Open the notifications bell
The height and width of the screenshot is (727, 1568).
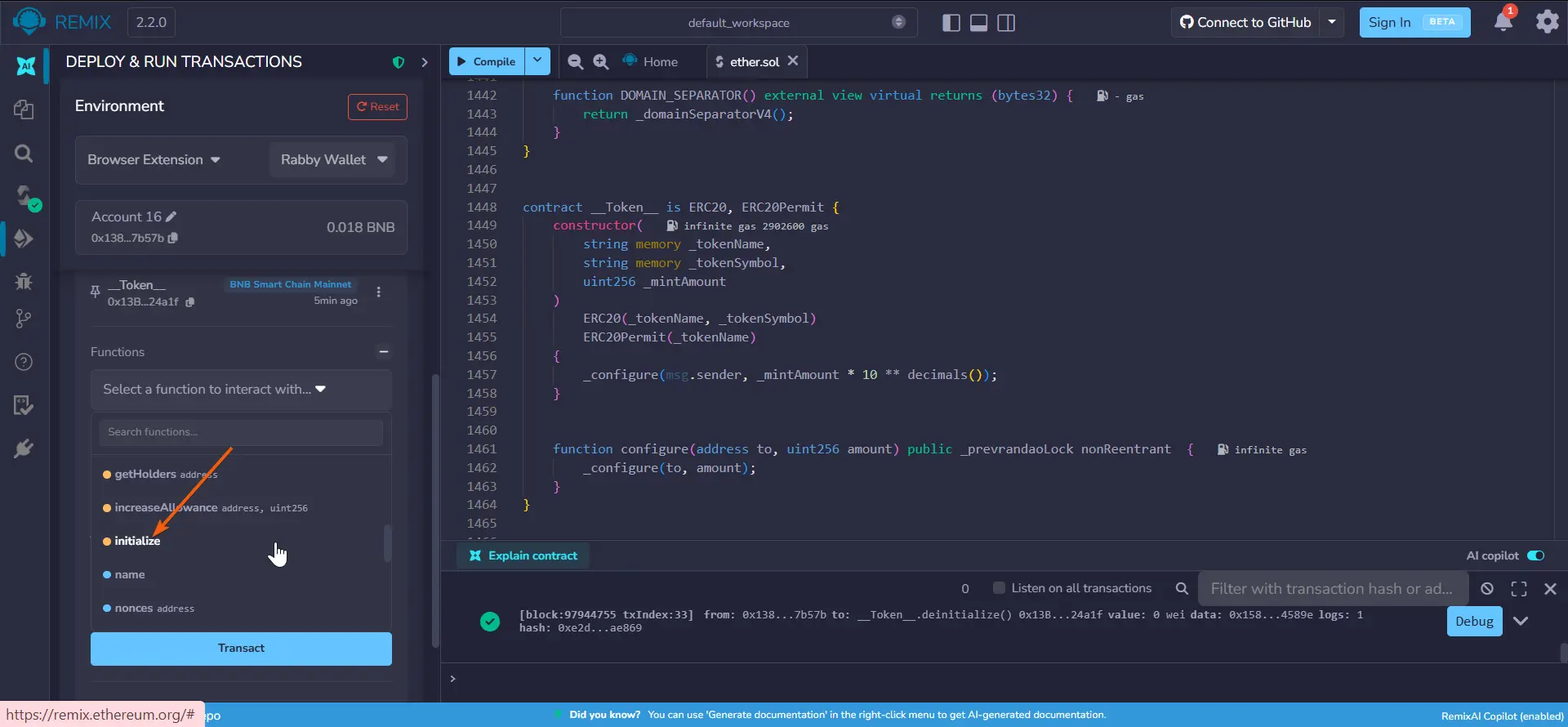[1503, 21]
